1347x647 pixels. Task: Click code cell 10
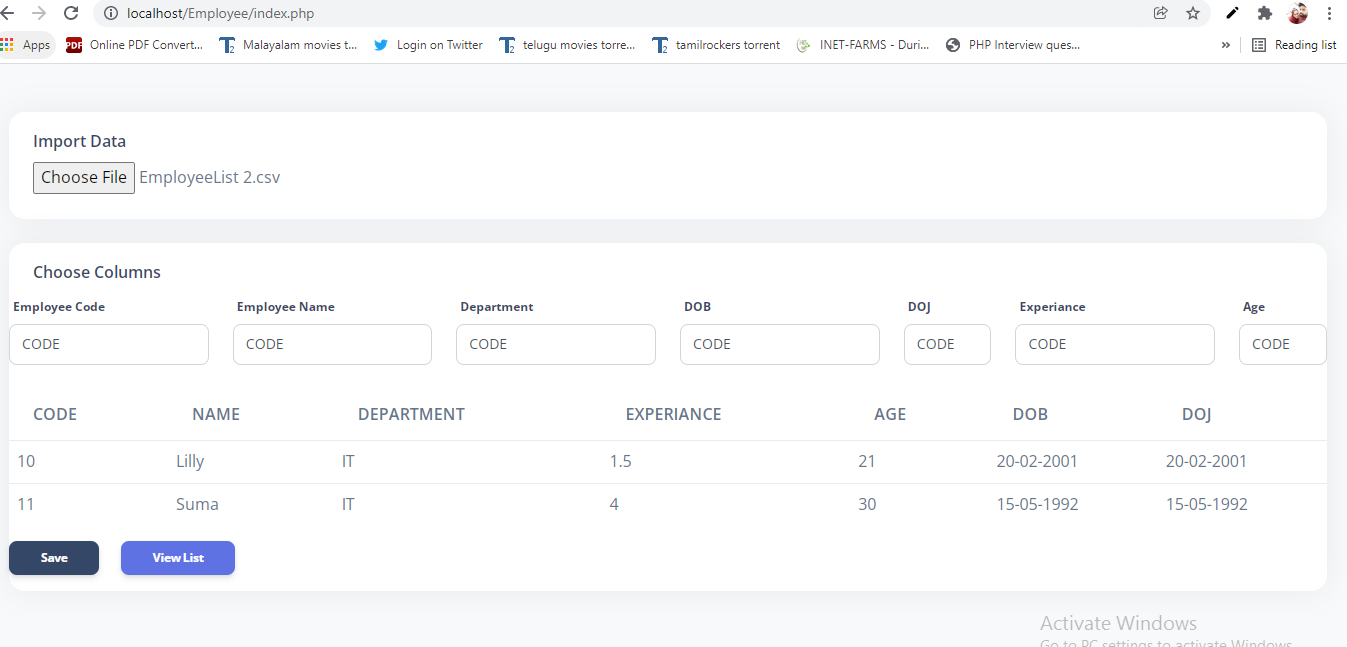(x=26, y=461)
